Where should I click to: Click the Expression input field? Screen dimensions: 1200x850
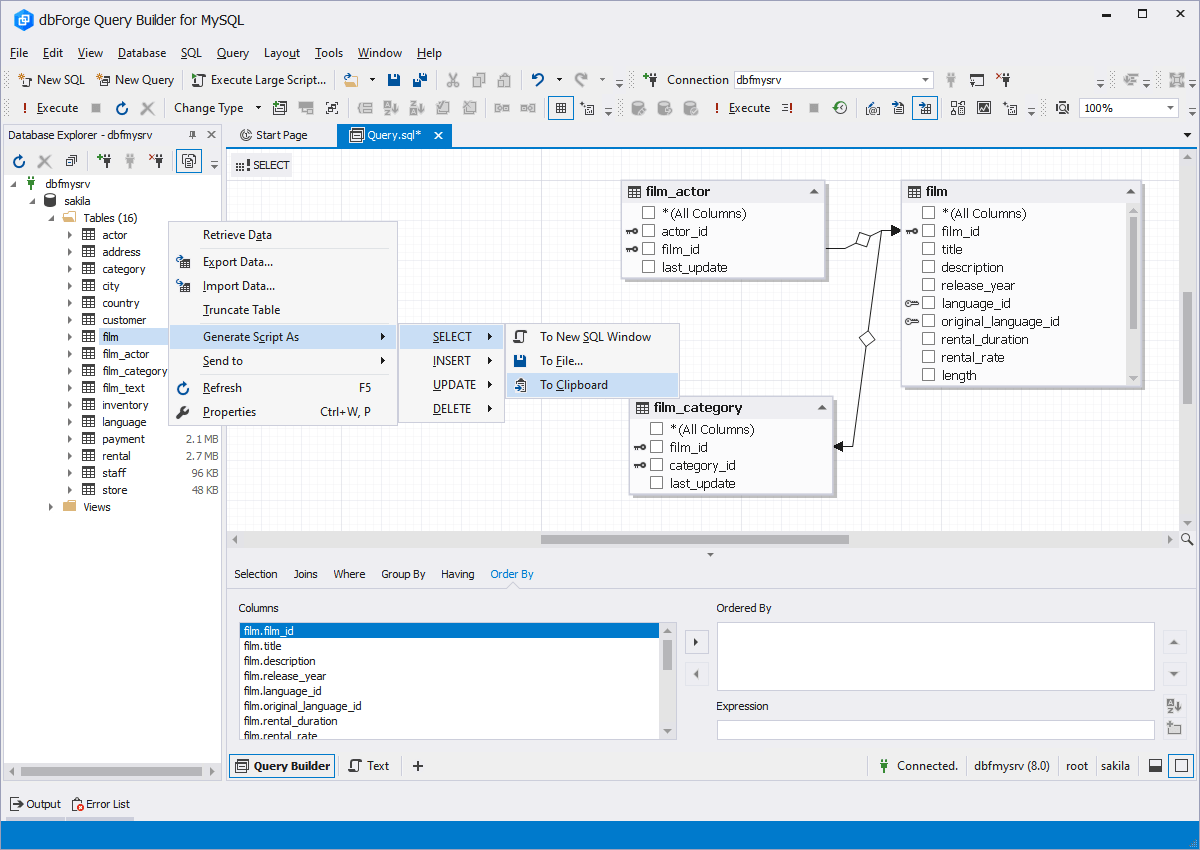pyautogui.click(x=934, y=729)
